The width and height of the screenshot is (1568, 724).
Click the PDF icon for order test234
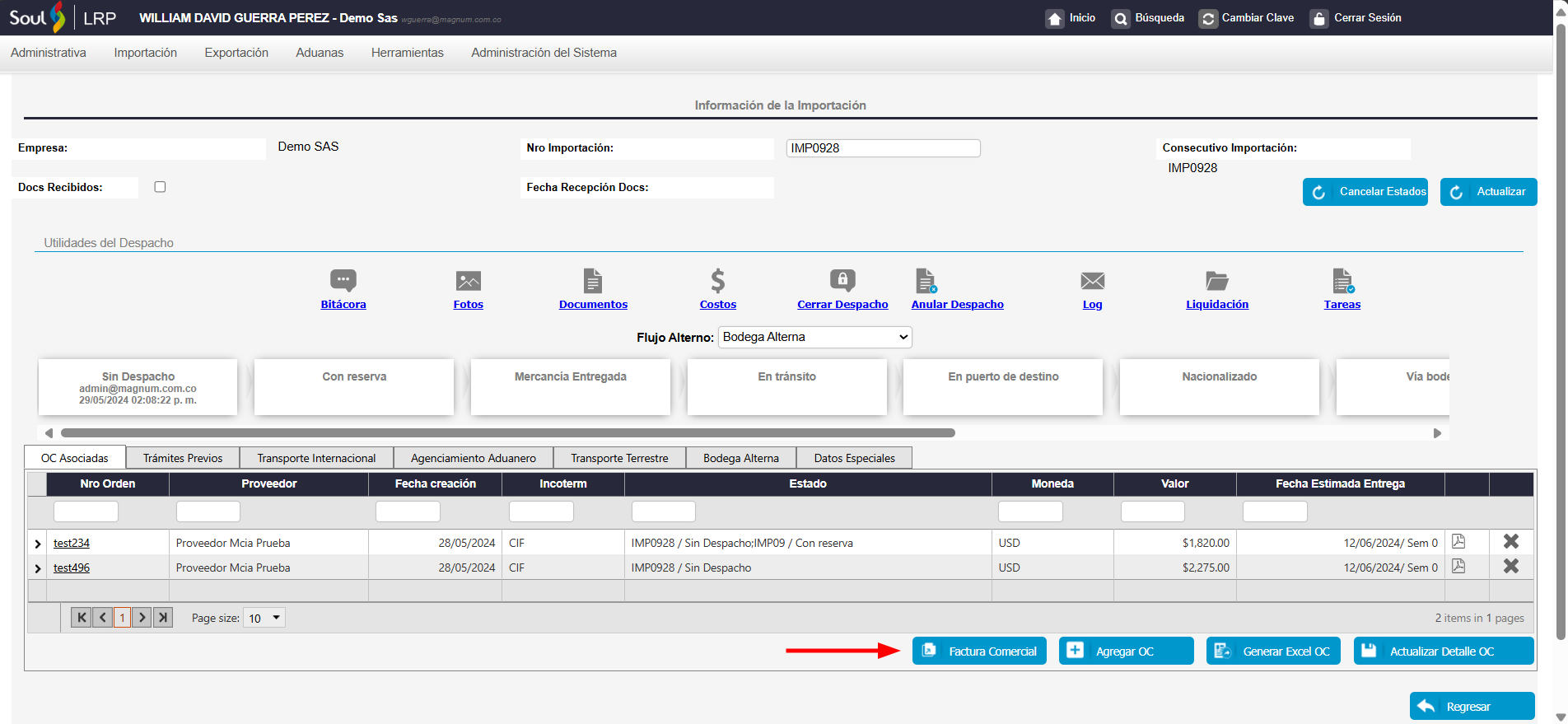pos(1458,542)
